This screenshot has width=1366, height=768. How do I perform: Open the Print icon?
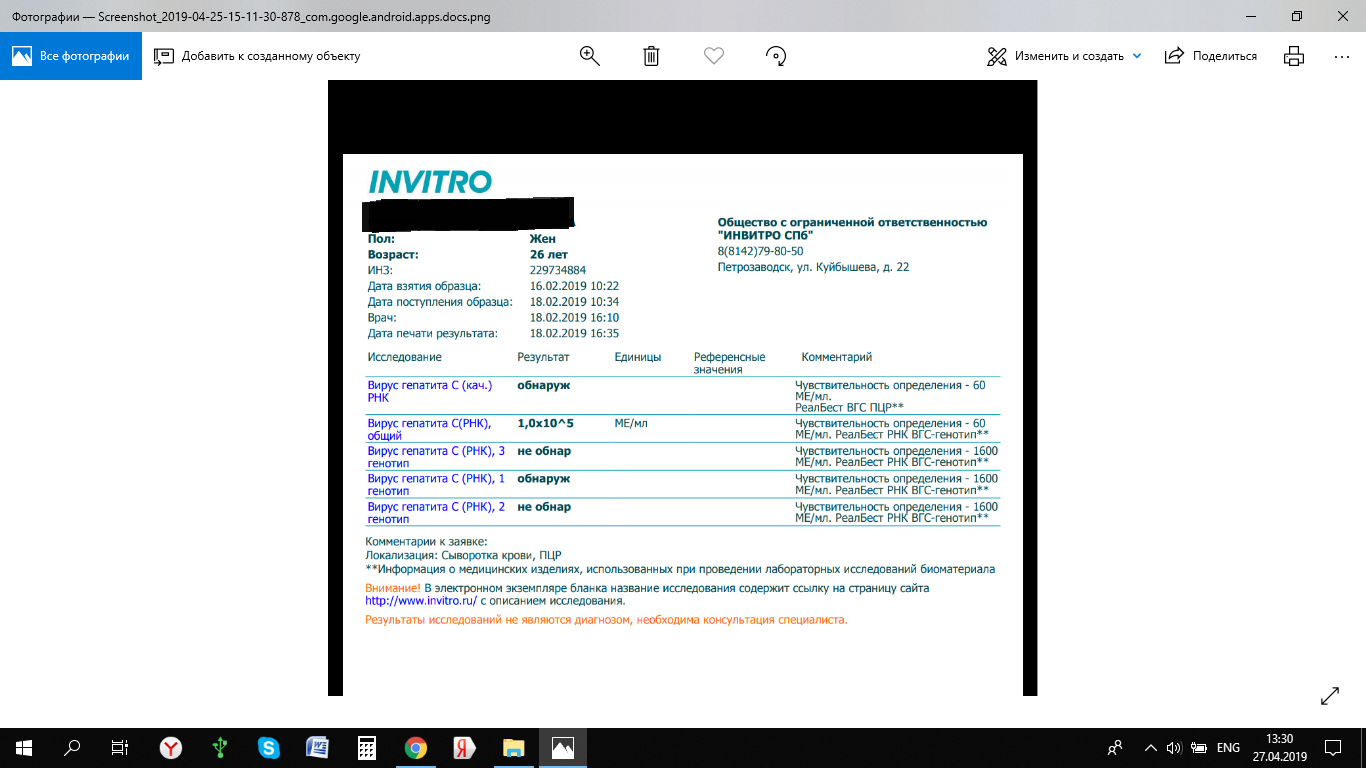[1294, 56]
